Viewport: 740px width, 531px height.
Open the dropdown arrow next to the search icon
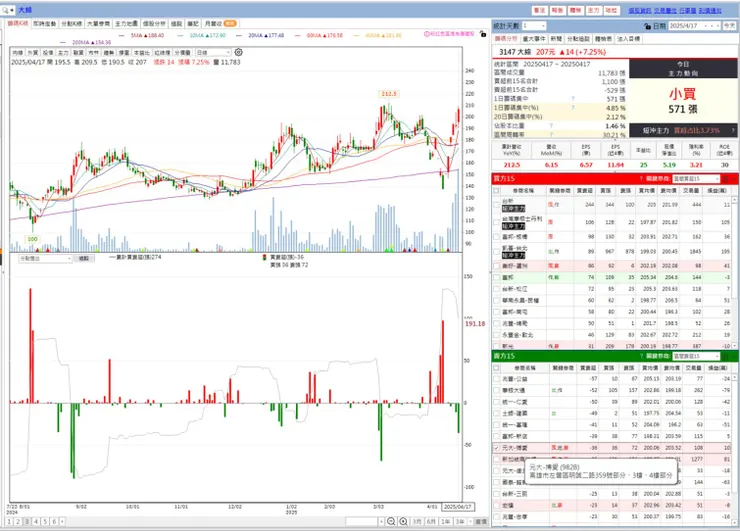coord(12,10)
